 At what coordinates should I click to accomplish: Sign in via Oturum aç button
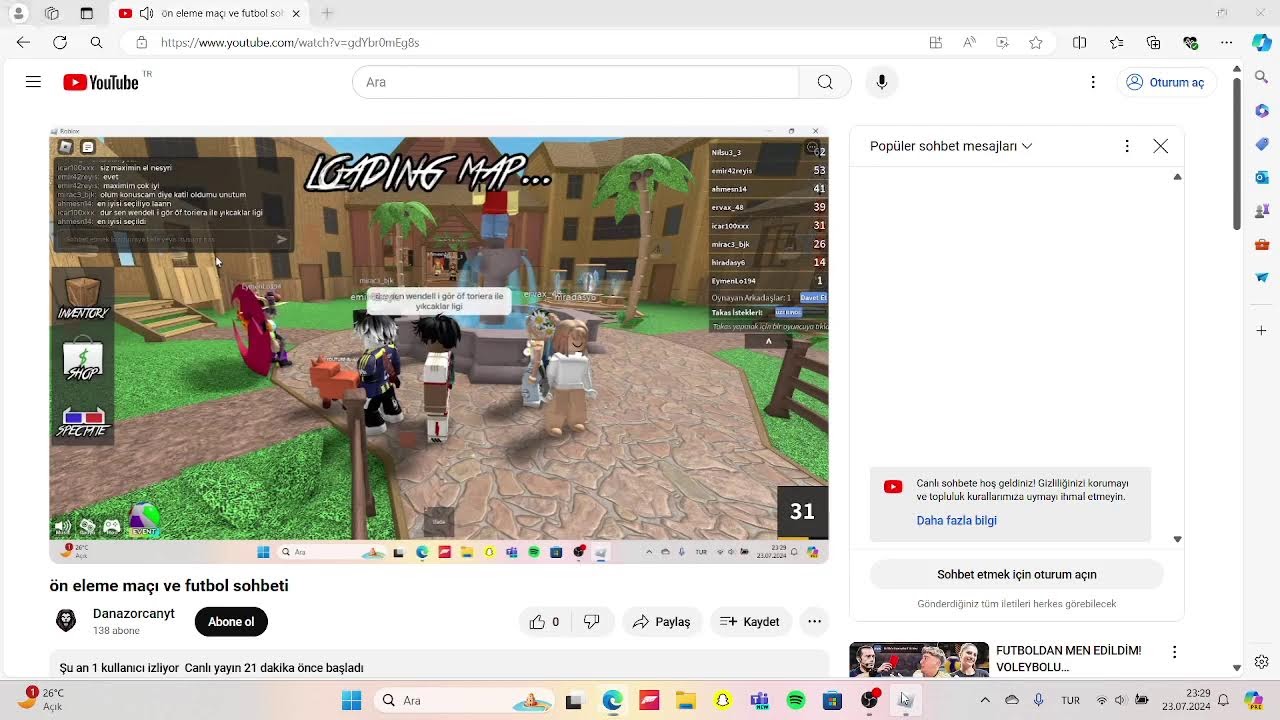click(x=1166, y=82)
